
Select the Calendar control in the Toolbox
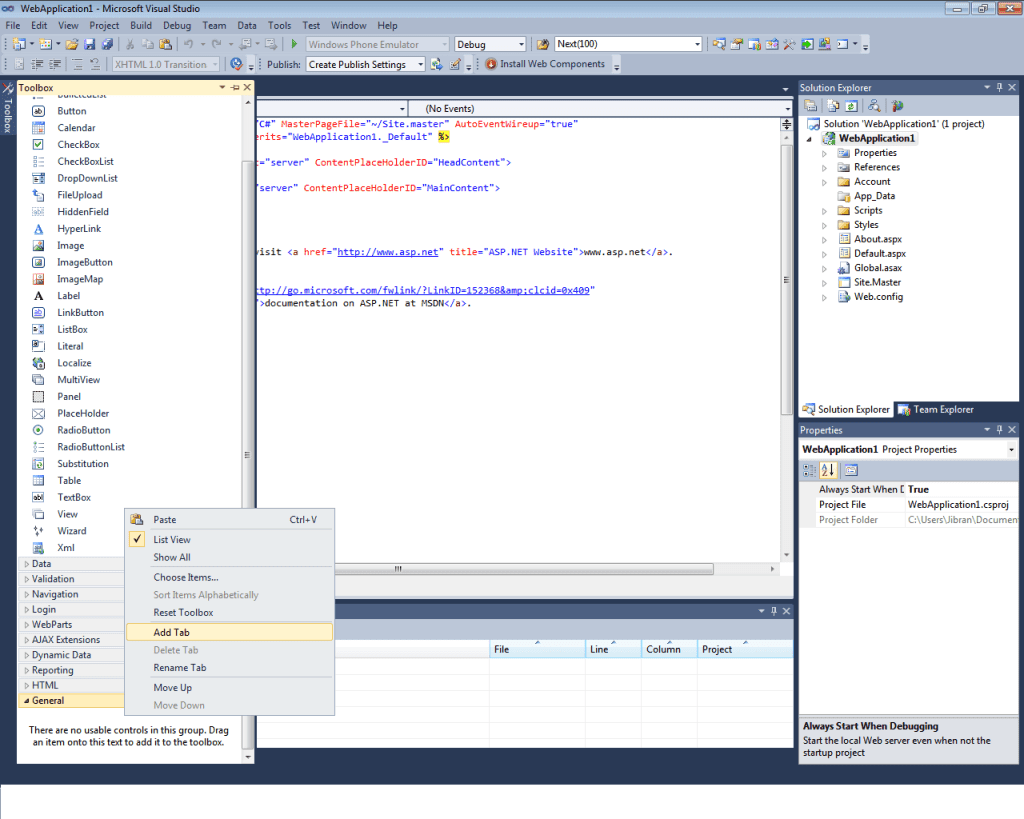pos(76,128)
